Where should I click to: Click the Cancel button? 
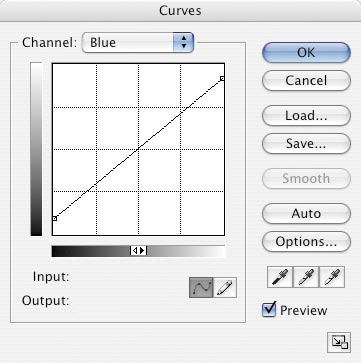(306, 80)
